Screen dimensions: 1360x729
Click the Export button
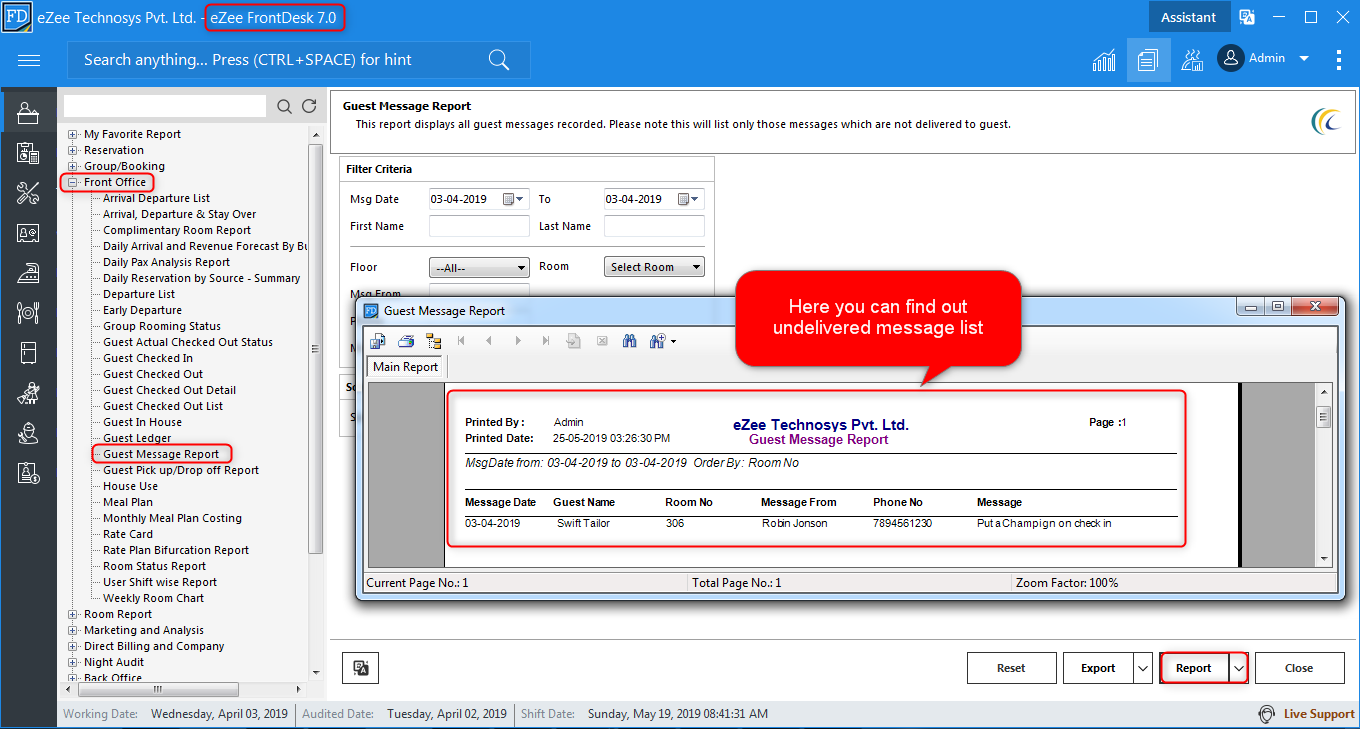[1098, 668]
